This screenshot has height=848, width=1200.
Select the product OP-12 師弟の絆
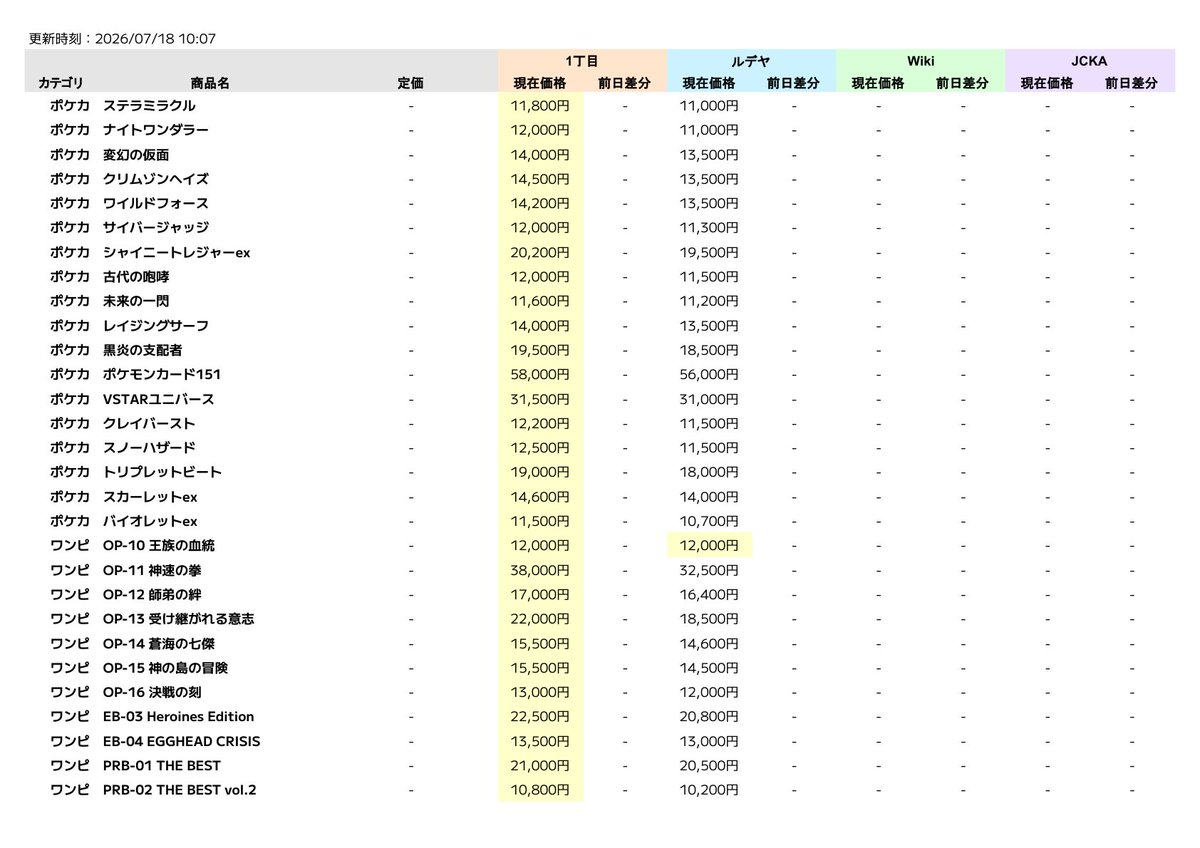click(153, 595)
